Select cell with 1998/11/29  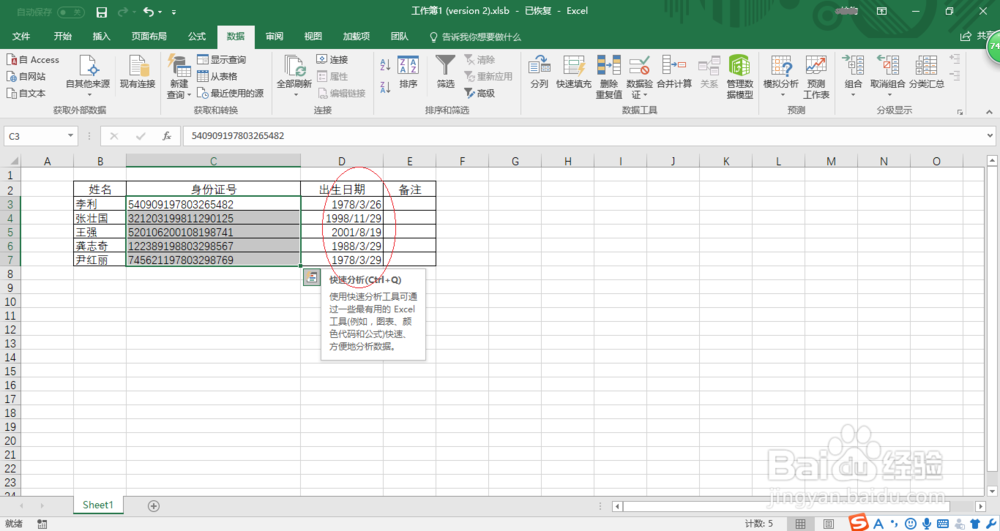click(342, 218)
